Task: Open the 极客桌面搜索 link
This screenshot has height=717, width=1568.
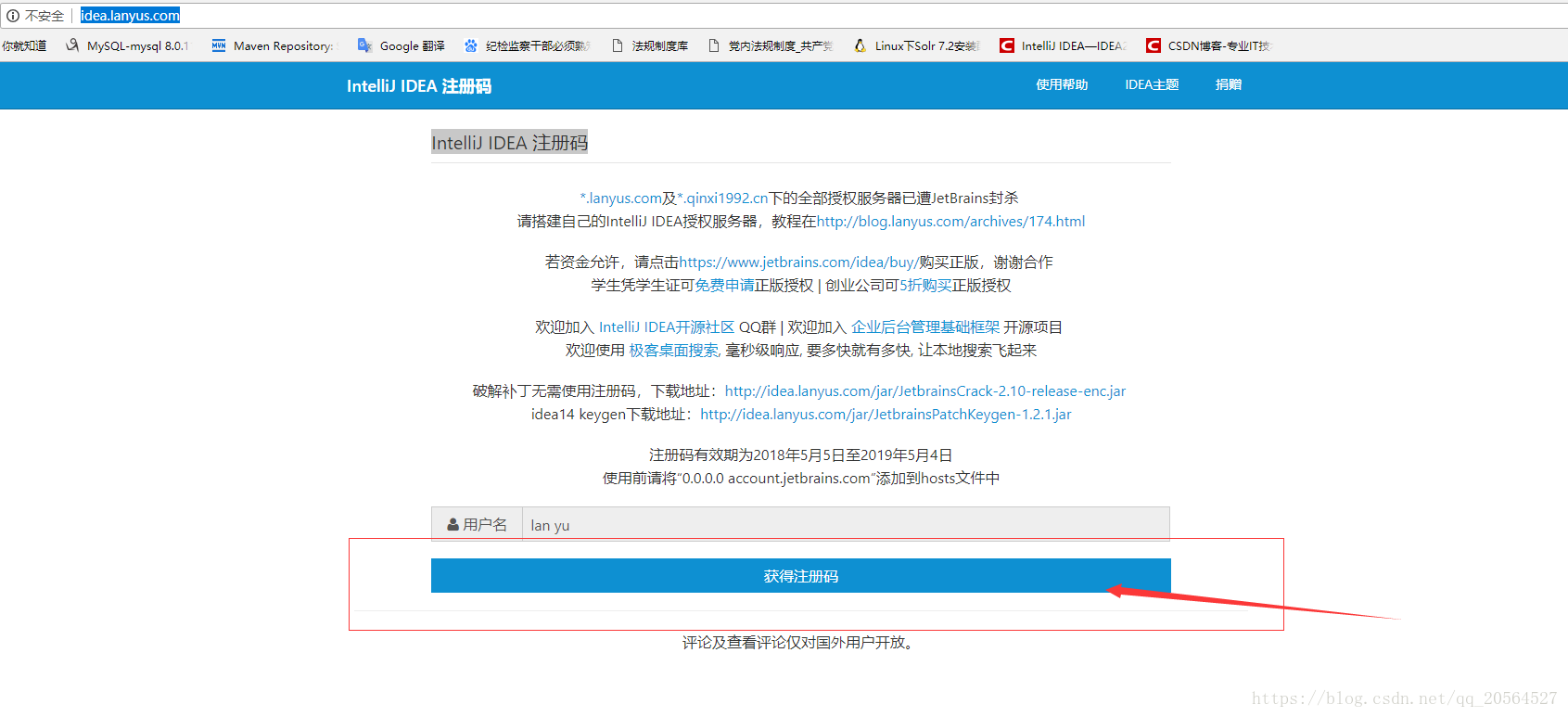Action: [x=674, y=350]
